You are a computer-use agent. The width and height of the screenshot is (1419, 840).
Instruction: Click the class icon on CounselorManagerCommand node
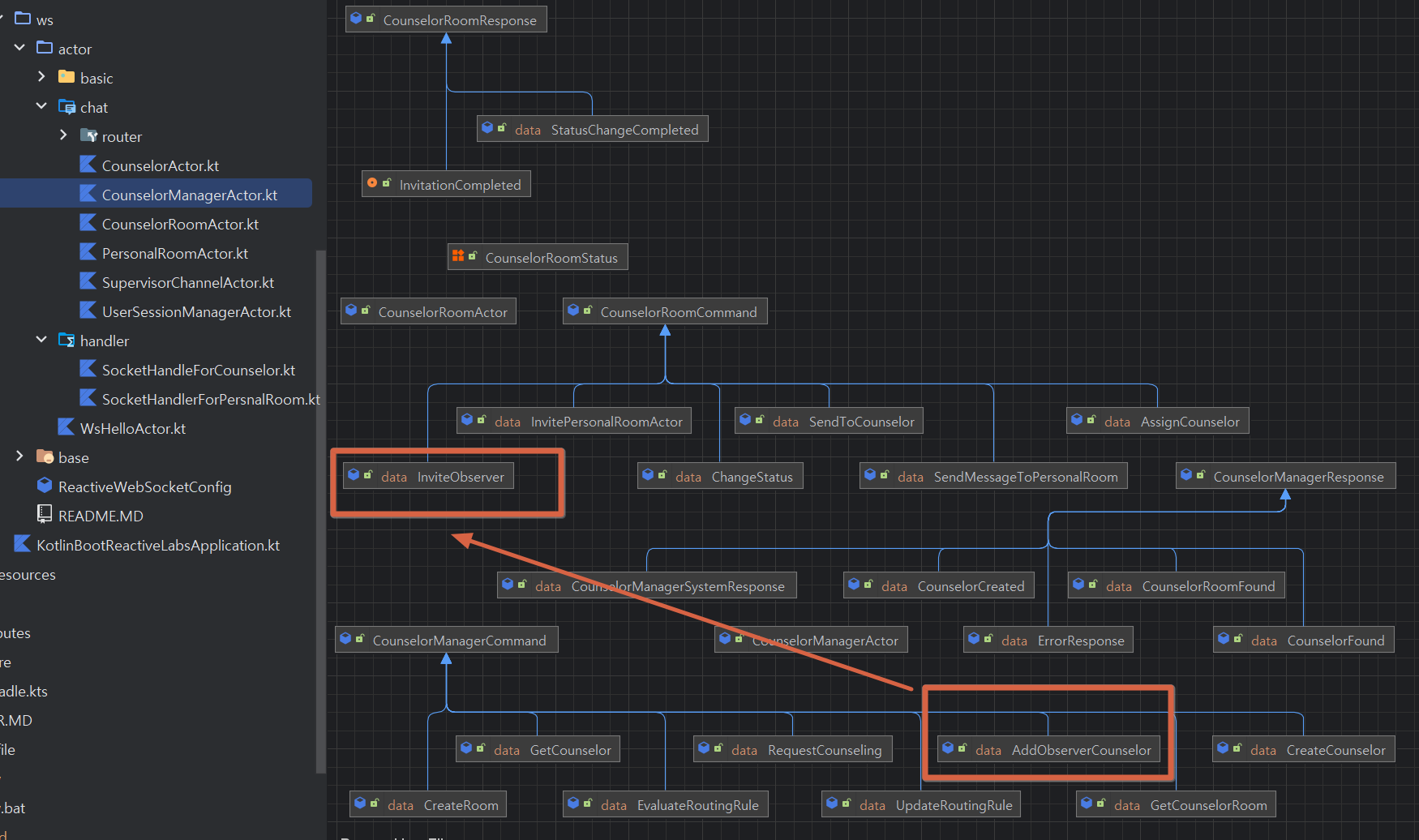tap(346, 640)
